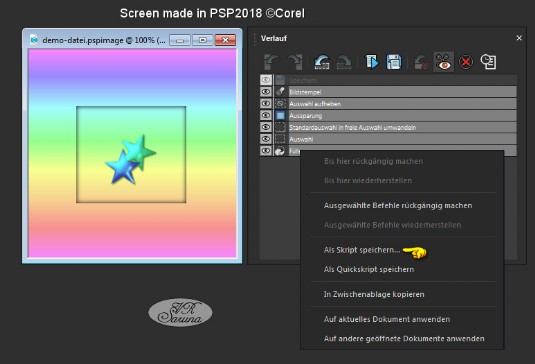Select the Bildstempel history entry text

305,92
